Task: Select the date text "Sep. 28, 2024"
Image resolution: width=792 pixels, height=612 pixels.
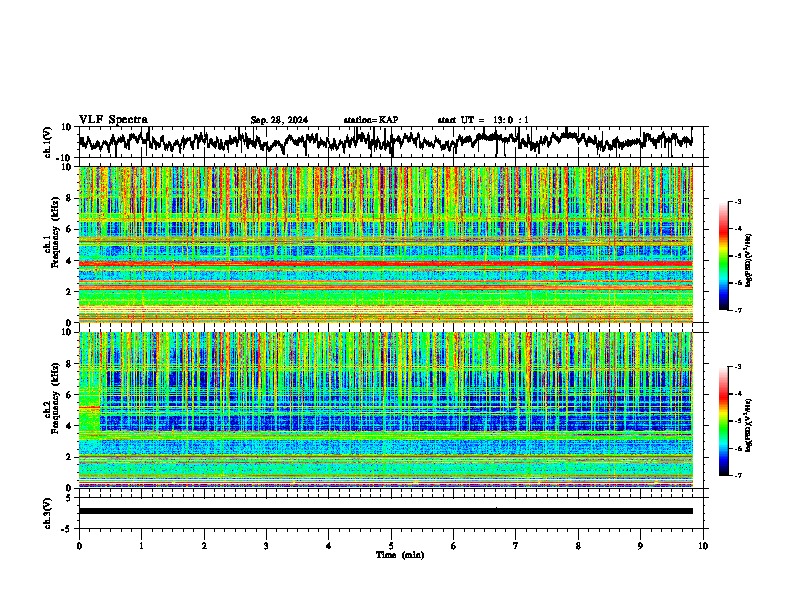Action: tap(279, 120)
